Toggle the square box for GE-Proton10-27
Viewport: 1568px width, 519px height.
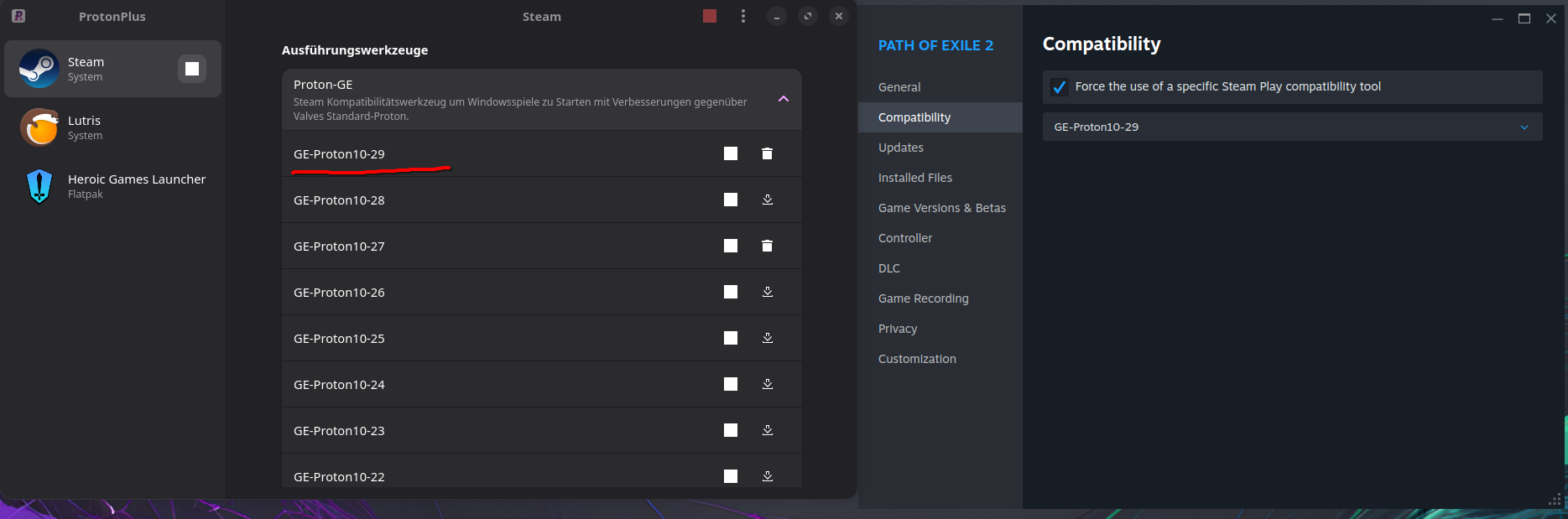pyautogui.click(x=731, y=246)
